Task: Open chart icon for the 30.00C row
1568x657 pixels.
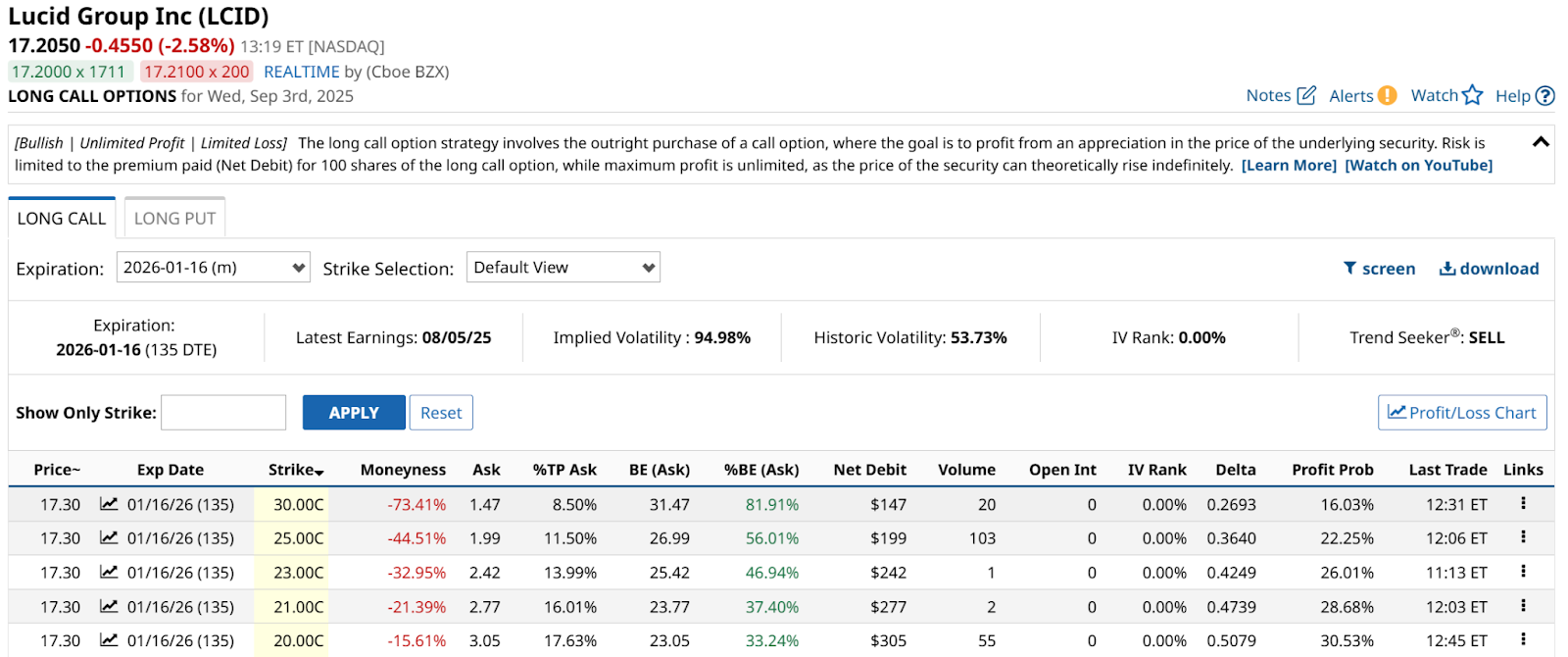Action: (x=109, y=504)
